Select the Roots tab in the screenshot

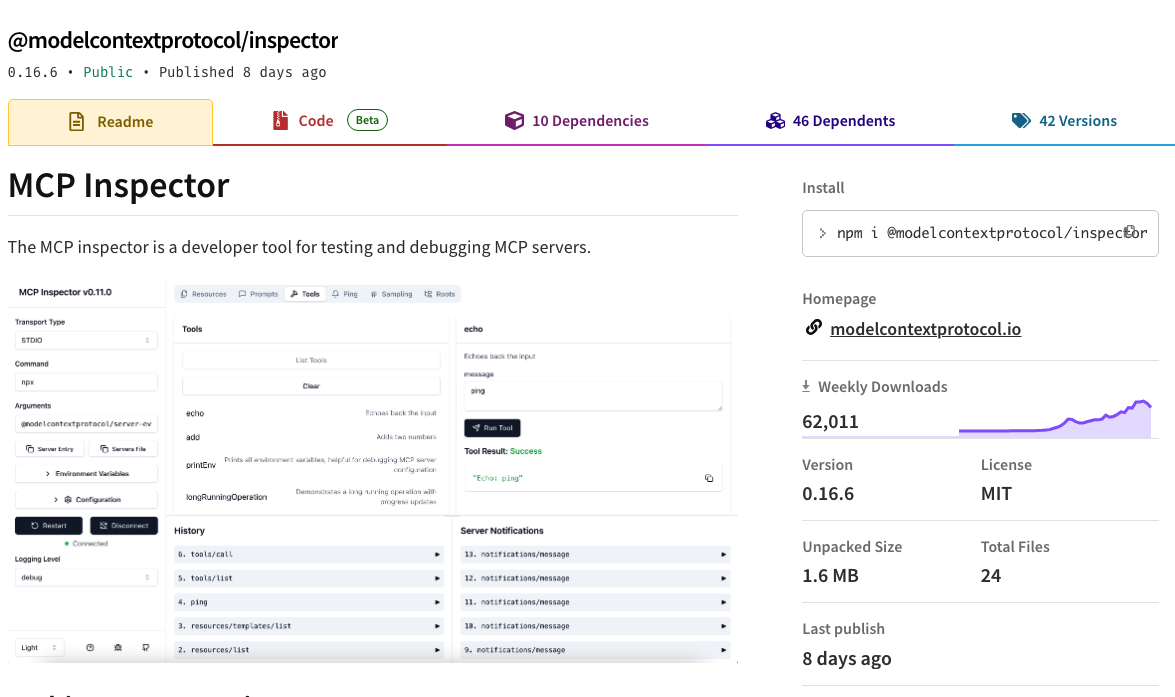point(440,294)
